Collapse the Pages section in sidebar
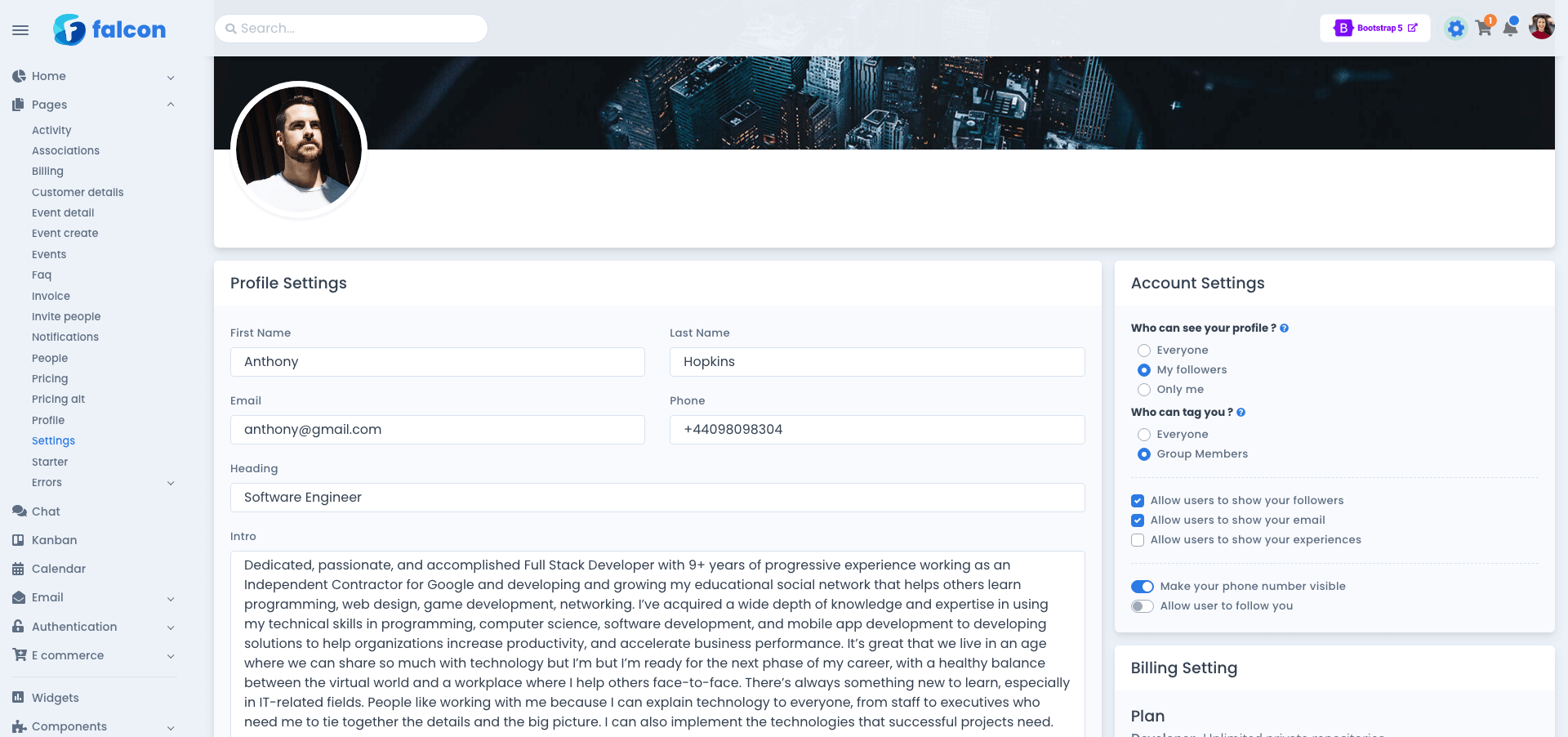 coord(171,105)
